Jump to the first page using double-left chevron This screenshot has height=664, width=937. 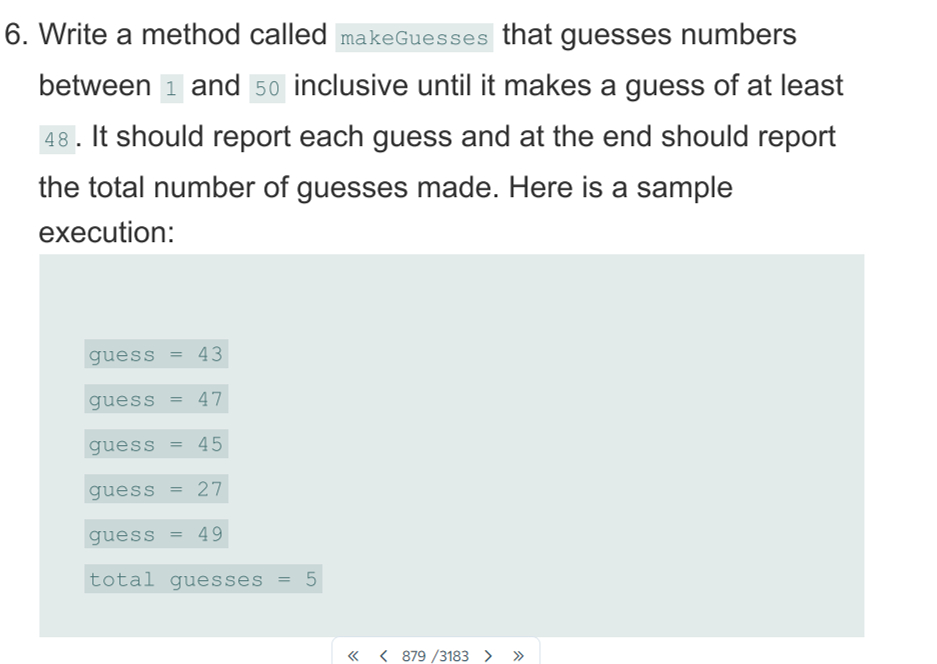click(352, 655)
